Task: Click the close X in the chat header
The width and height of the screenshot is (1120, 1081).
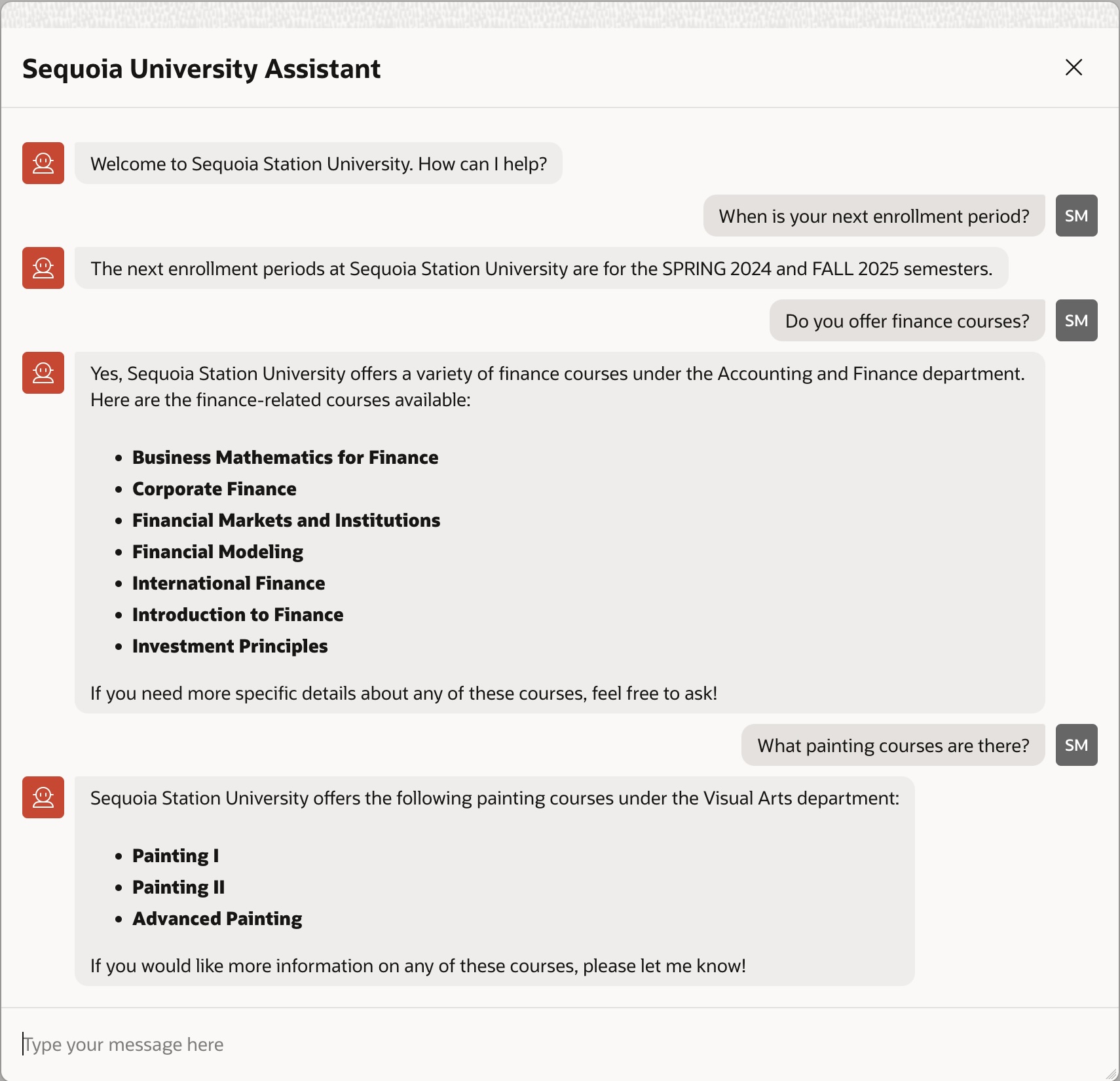Action: pyautogui.click(x=1073, y=67)
